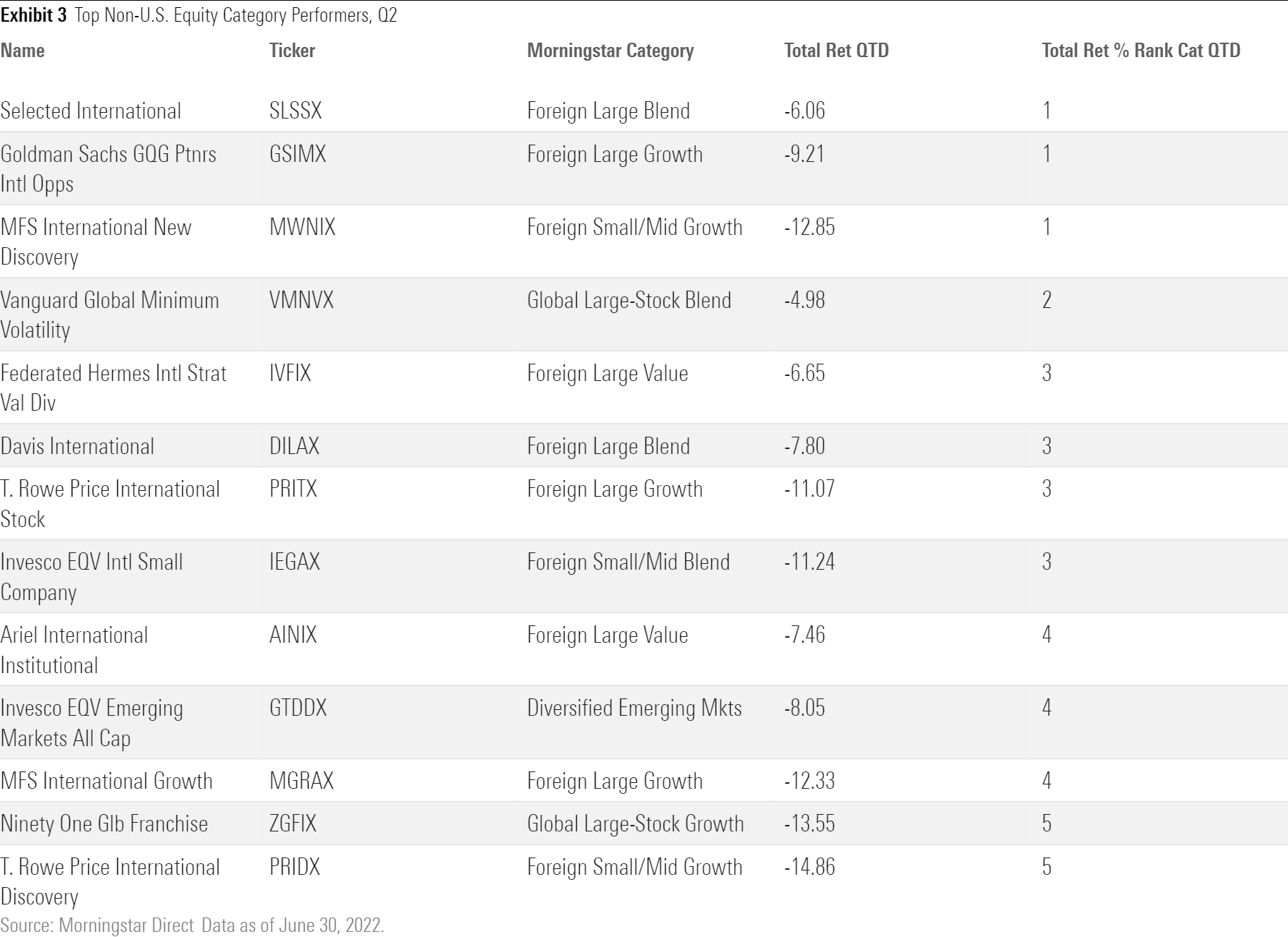Click the Diversified Emerging Mkts category cell
The height and width of the screenshot is (937, 1288).
634,708
